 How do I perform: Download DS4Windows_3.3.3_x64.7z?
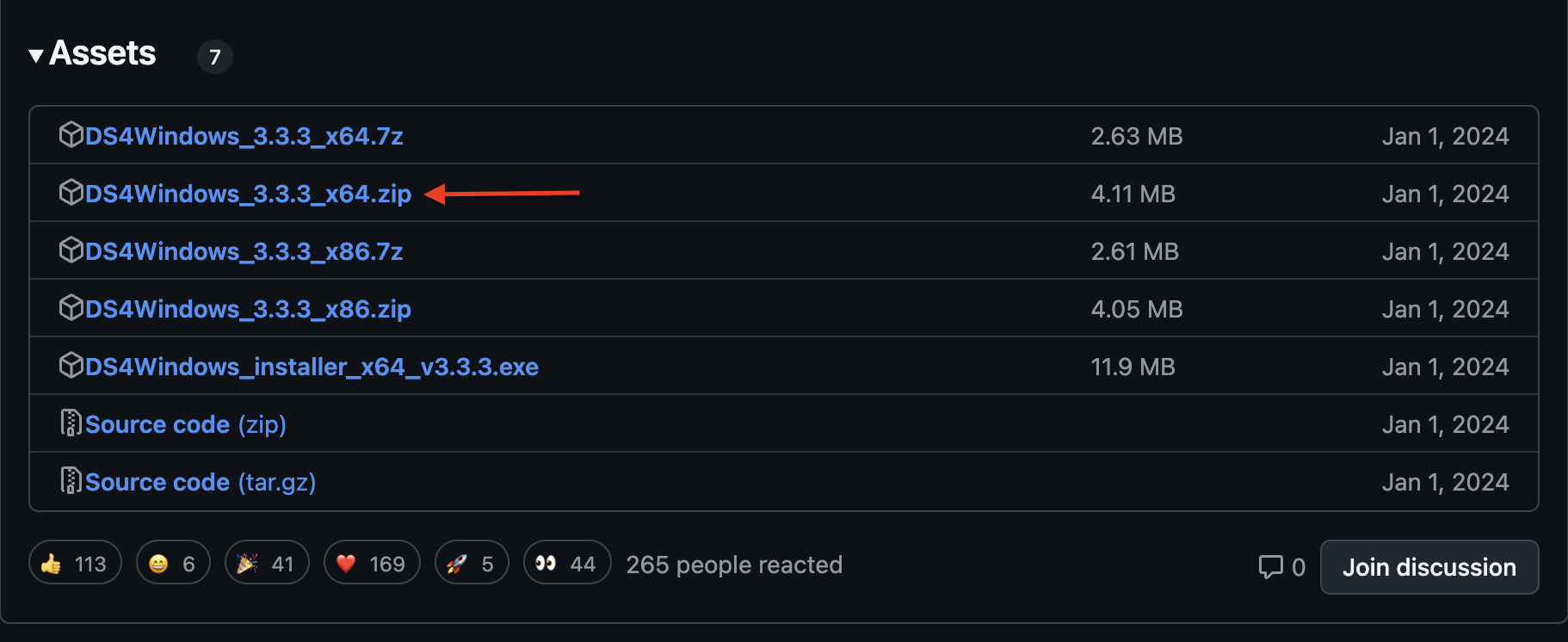coord(244,136)
